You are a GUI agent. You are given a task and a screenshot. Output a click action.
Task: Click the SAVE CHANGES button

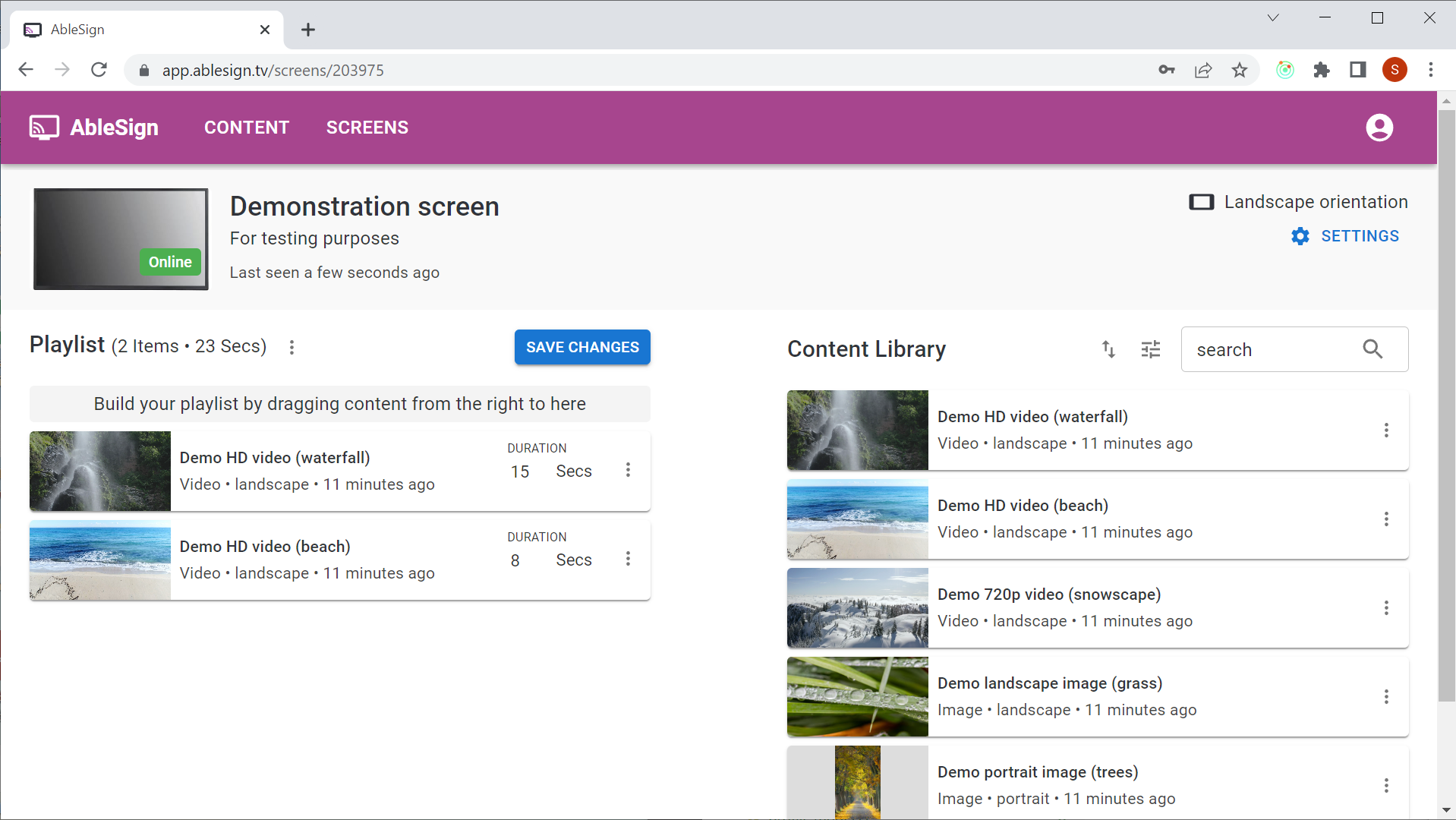581,347
